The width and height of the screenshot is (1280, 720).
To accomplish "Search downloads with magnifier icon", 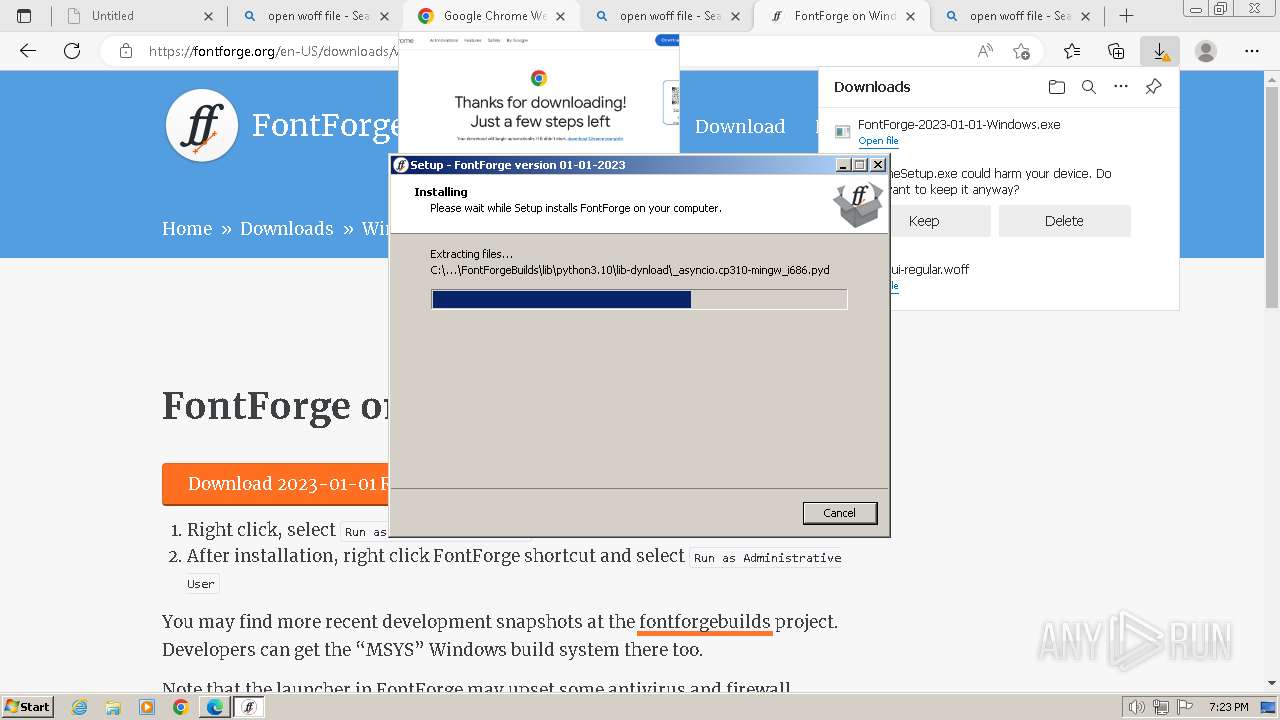I will (1089, 87).
